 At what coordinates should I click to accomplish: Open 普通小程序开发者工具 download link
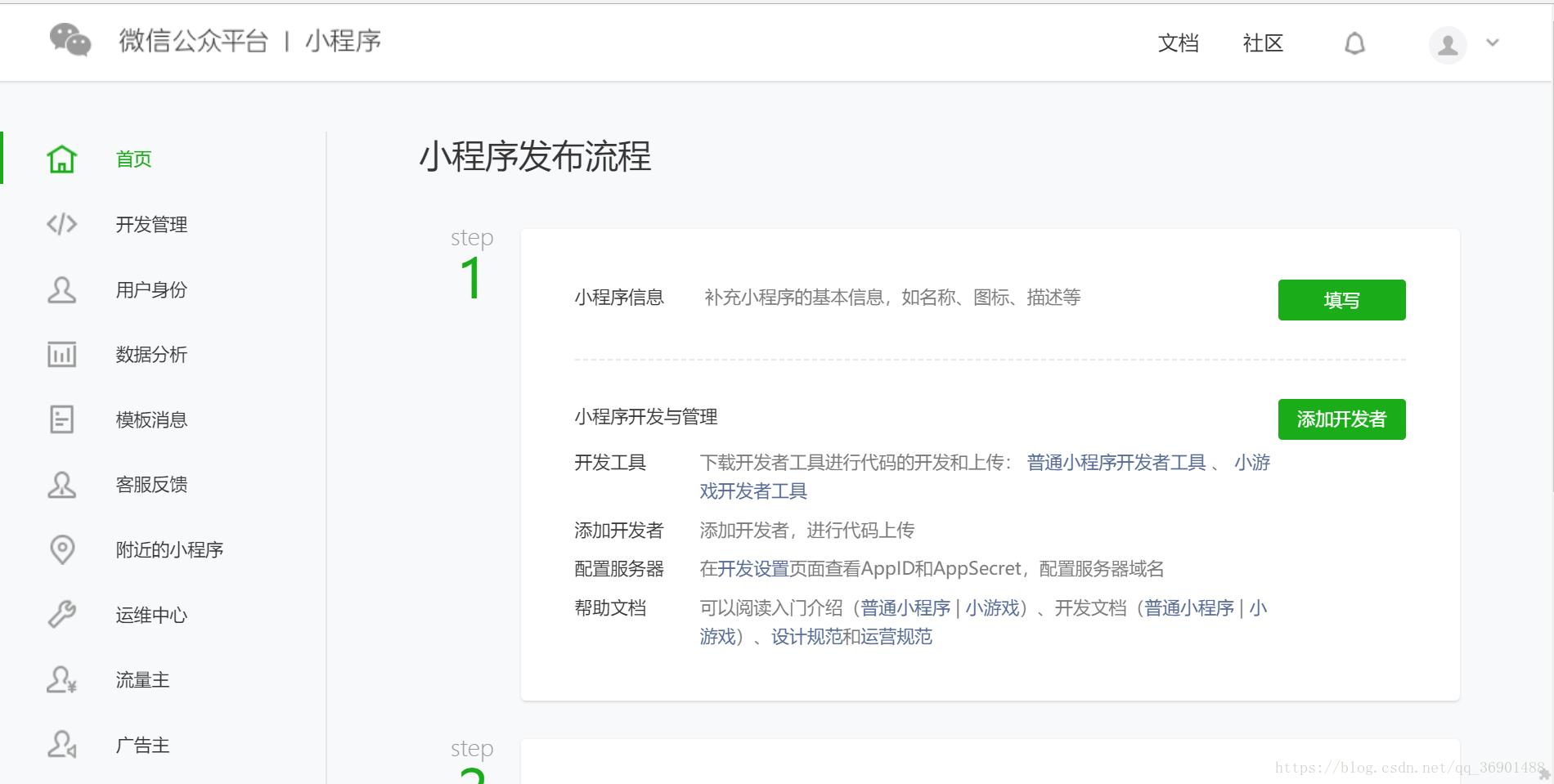point(1116,463)
